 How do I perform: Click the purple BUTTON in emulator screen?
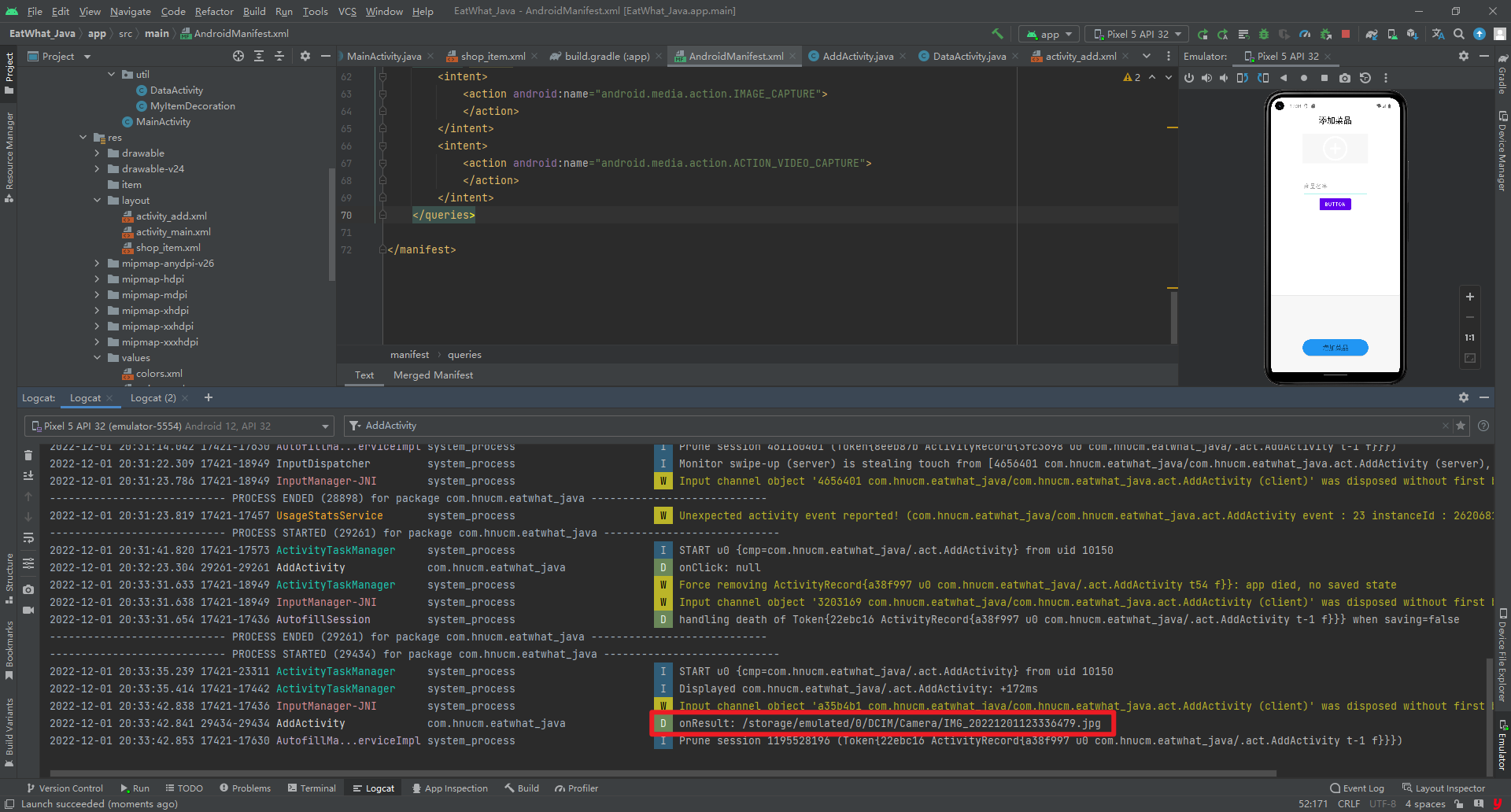[x=1335, y=204]
